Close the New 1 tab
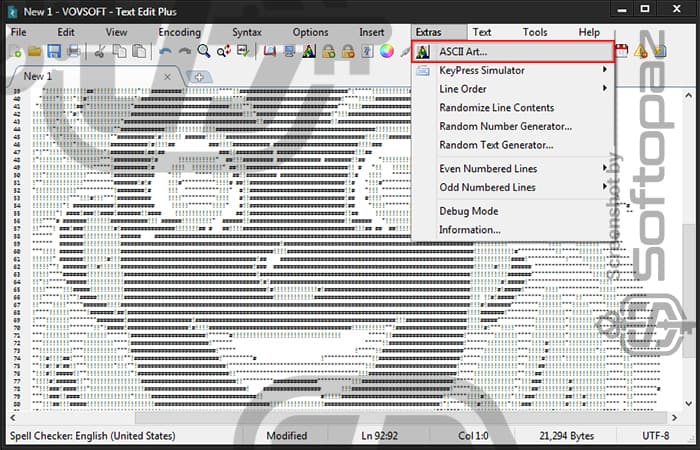700x450 pixels. click(167, 77)
